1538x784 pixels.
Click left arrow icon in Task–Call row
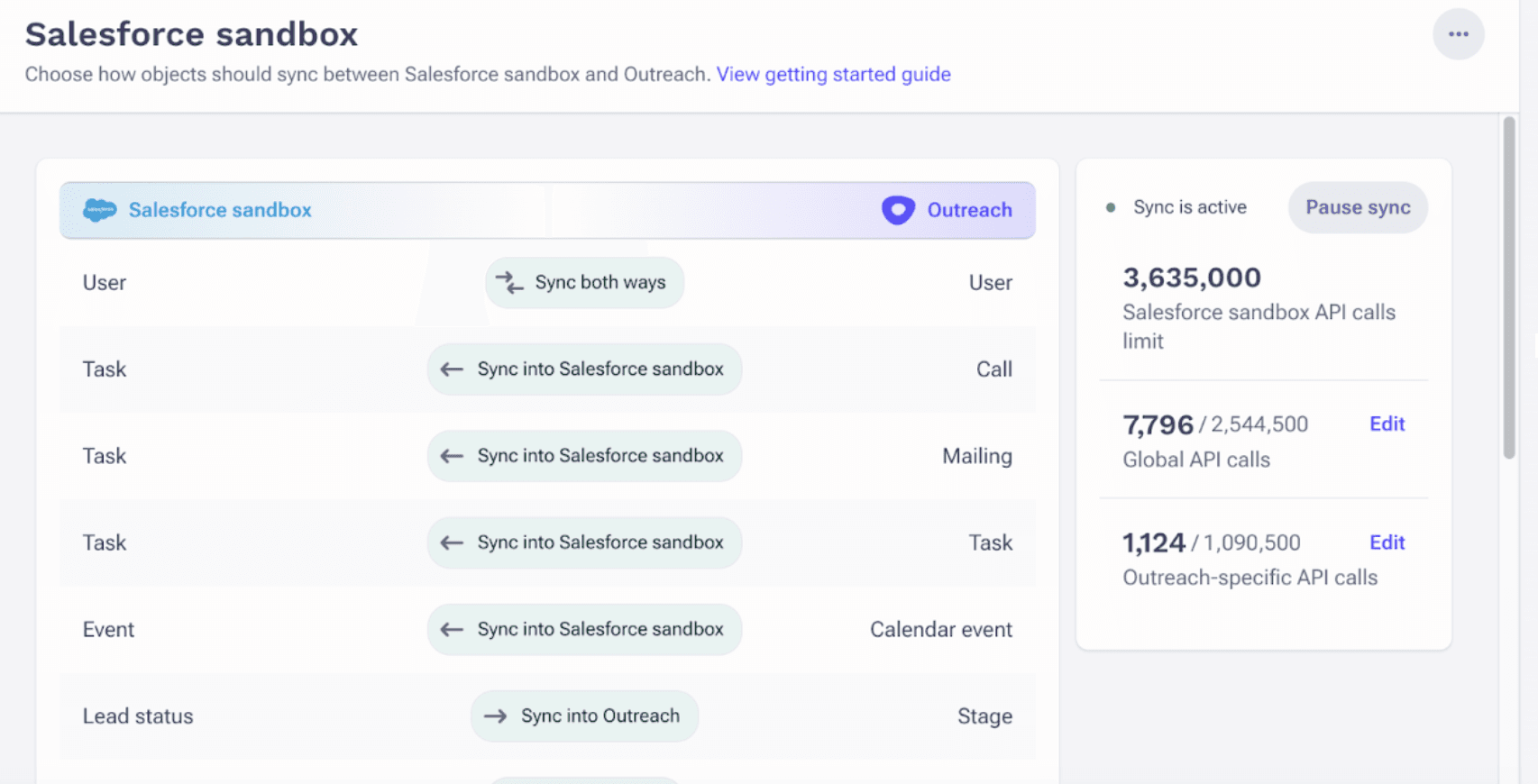point(452,369)
